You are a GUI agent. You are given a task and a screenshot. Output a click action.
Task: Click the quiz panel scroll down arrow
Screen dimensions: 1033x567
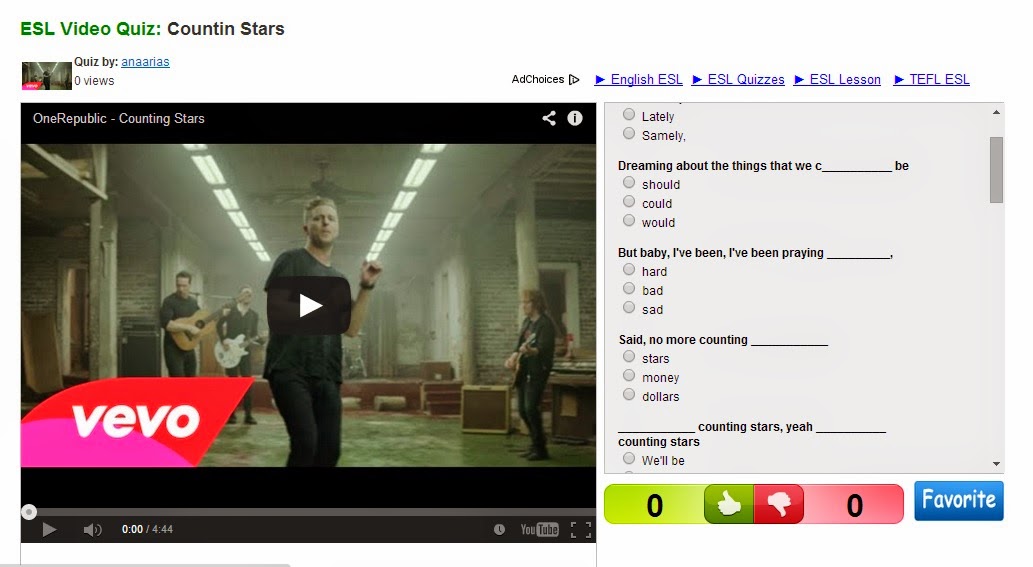click(996, 464)
